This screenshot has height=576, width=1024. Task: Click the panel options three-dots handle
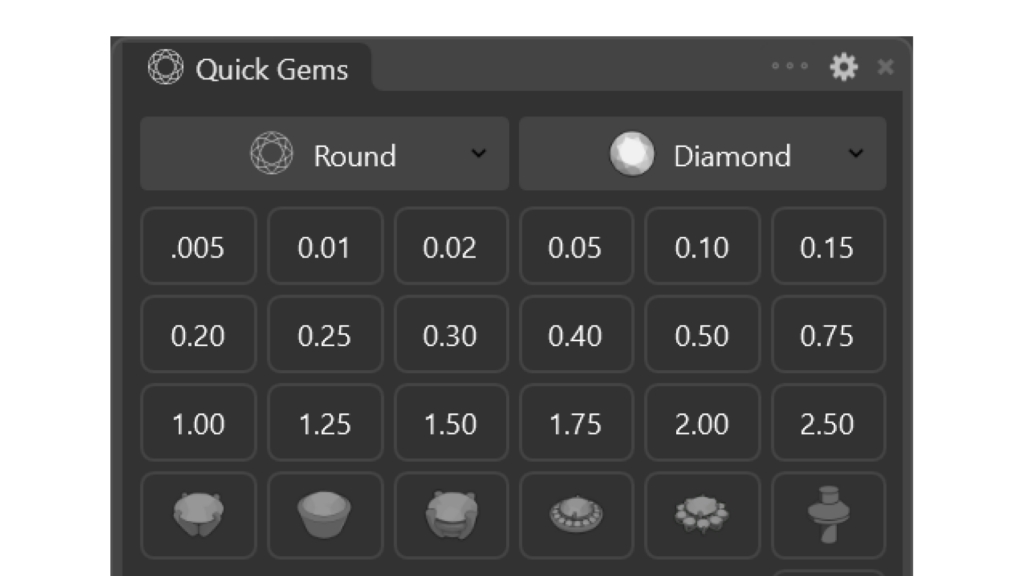pos(790,65)
